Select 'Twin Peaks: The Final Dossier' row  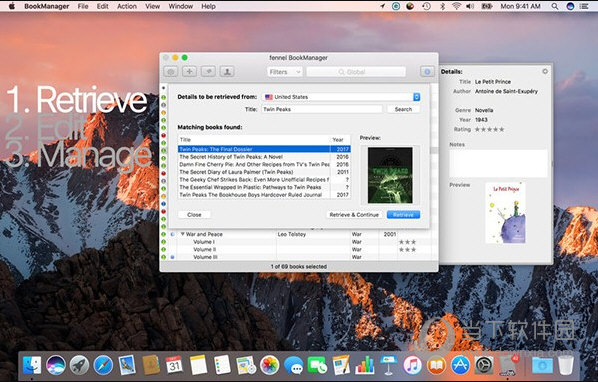[x=264, y=149]
